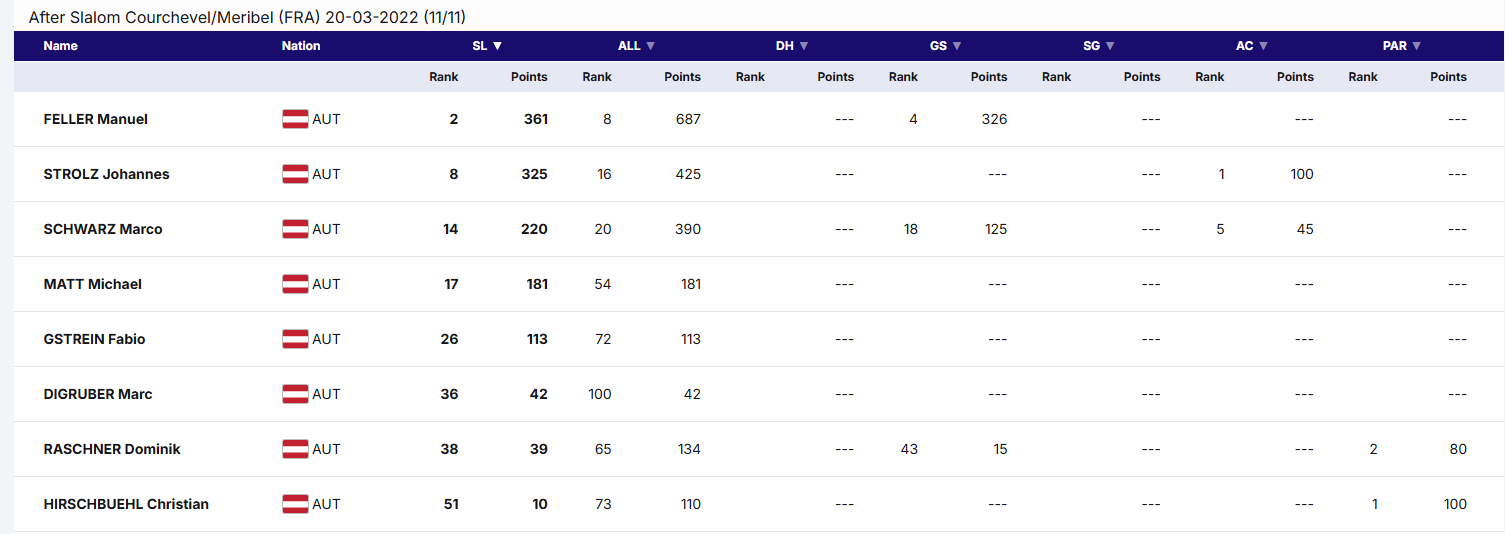Sort by AC discipline header
Viewport: 1505px width, 534px height.
(x=1251, y=46)
